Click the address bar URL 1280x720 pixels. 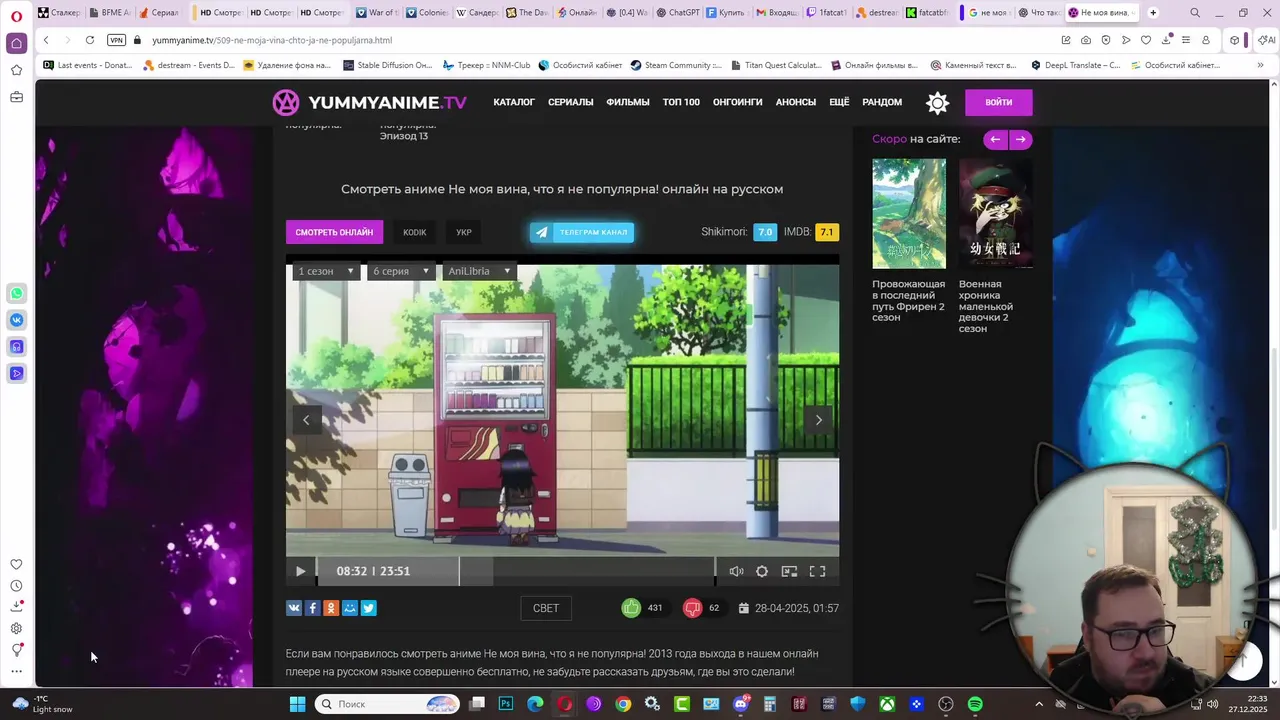pyautogui.click(x=272, y=40)
